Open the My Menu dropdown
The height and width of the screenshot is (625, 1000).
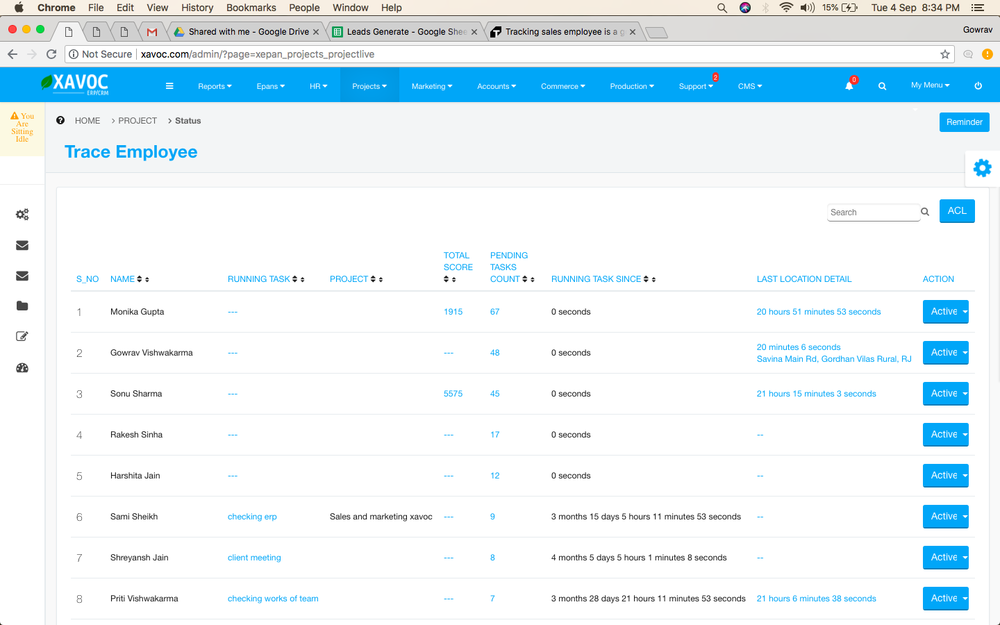pos(930,86)
